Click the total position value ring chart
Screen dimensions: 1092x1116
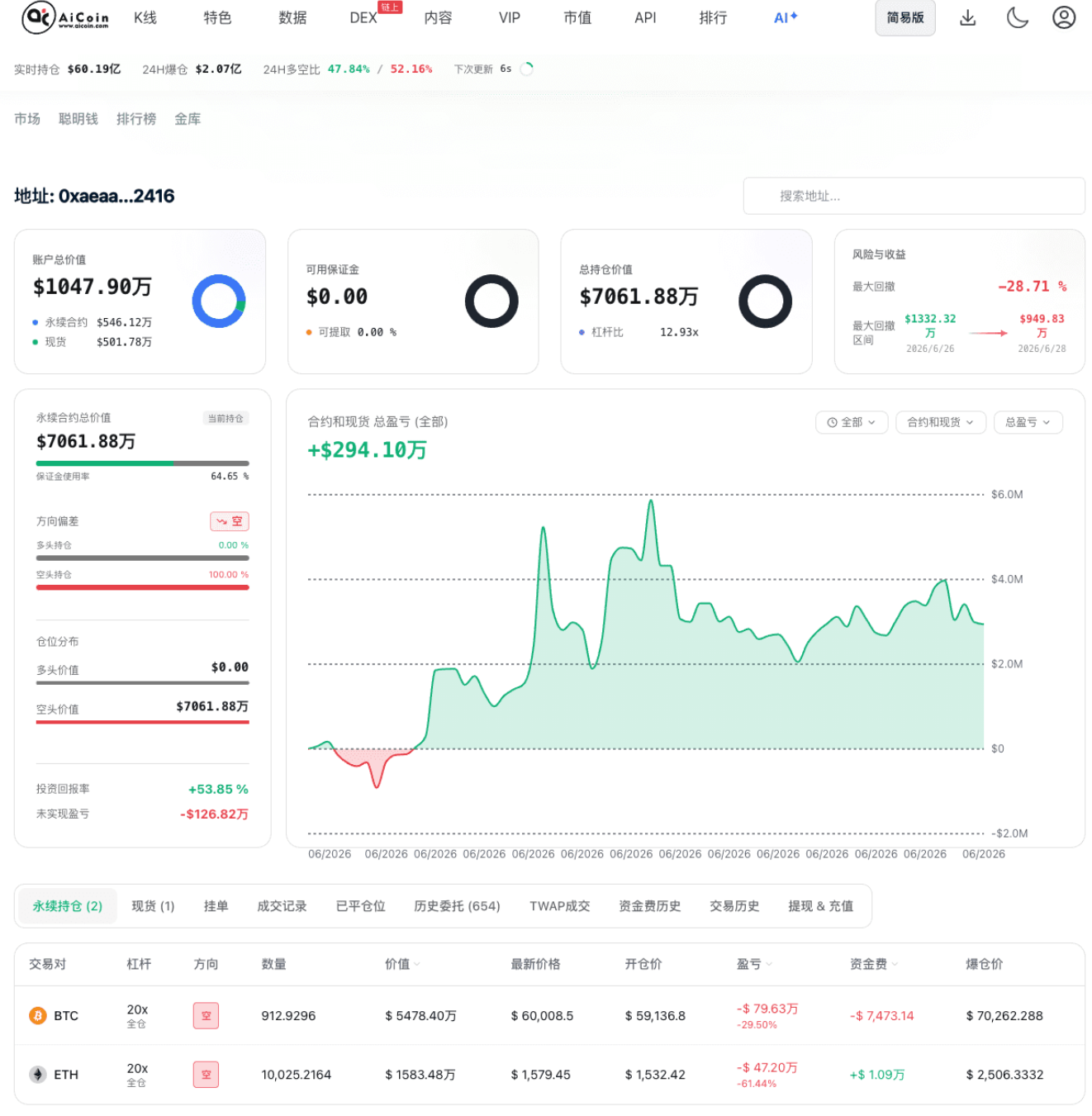[x=765, y=302]
